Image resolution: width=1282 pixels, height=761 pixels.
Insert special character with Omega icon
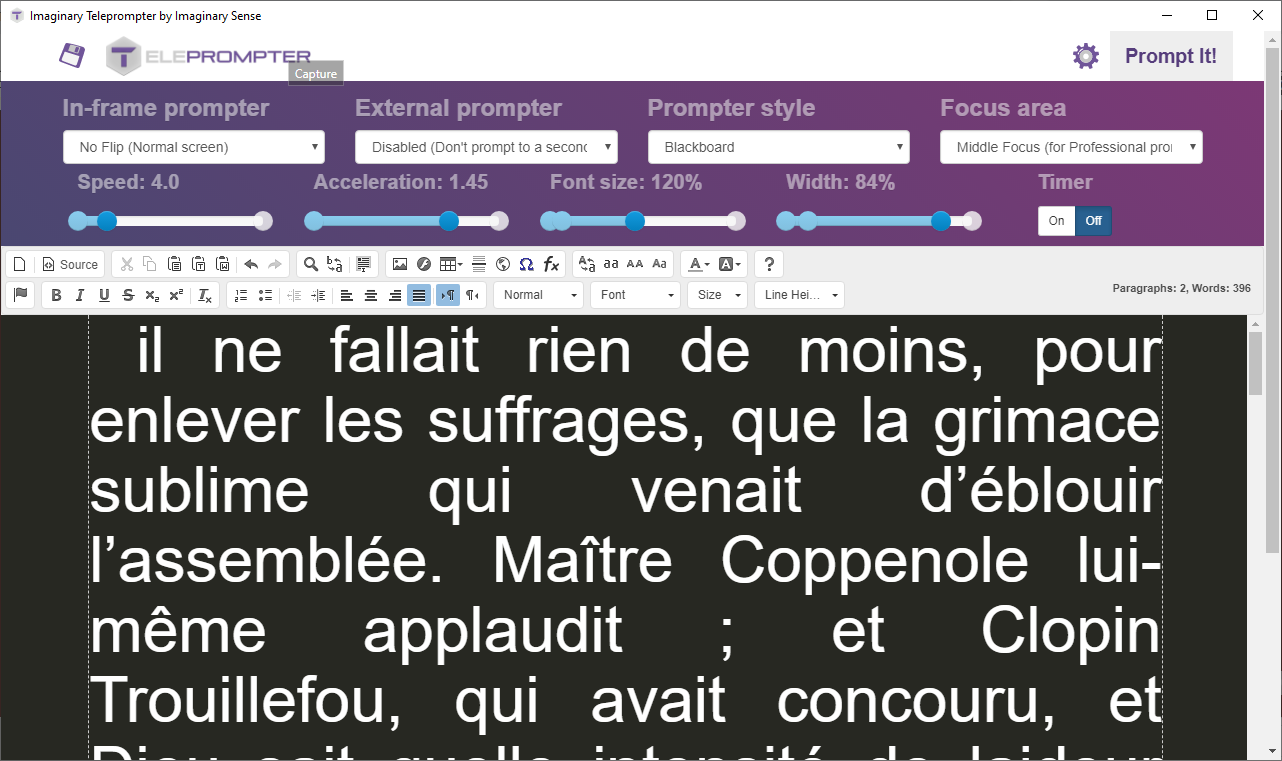pos(527,264)
